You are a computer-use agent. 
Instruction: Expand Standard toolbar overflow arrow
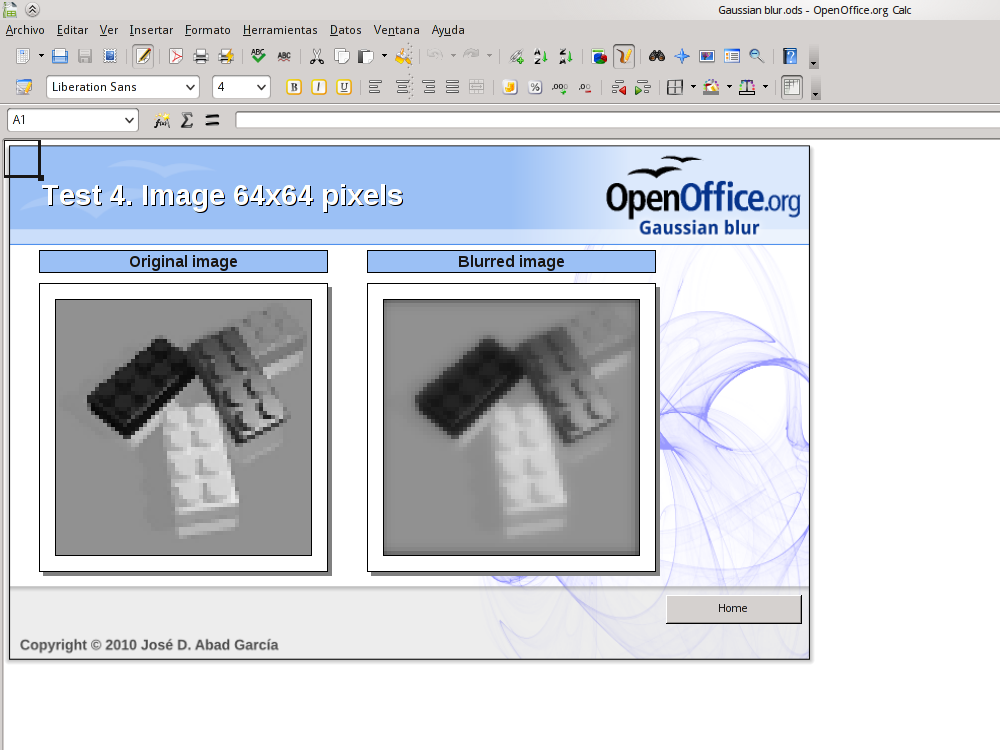813,58
